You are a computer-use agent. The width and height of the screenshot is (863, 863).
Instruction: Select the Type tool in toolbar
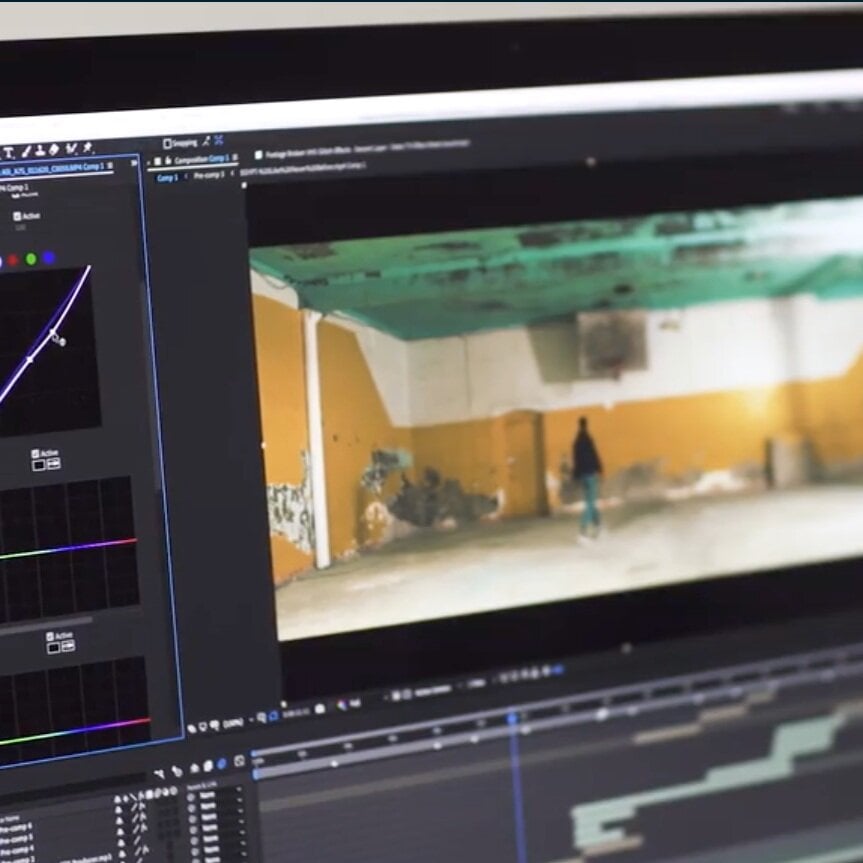pyautogui.click(x=9, y=153)
